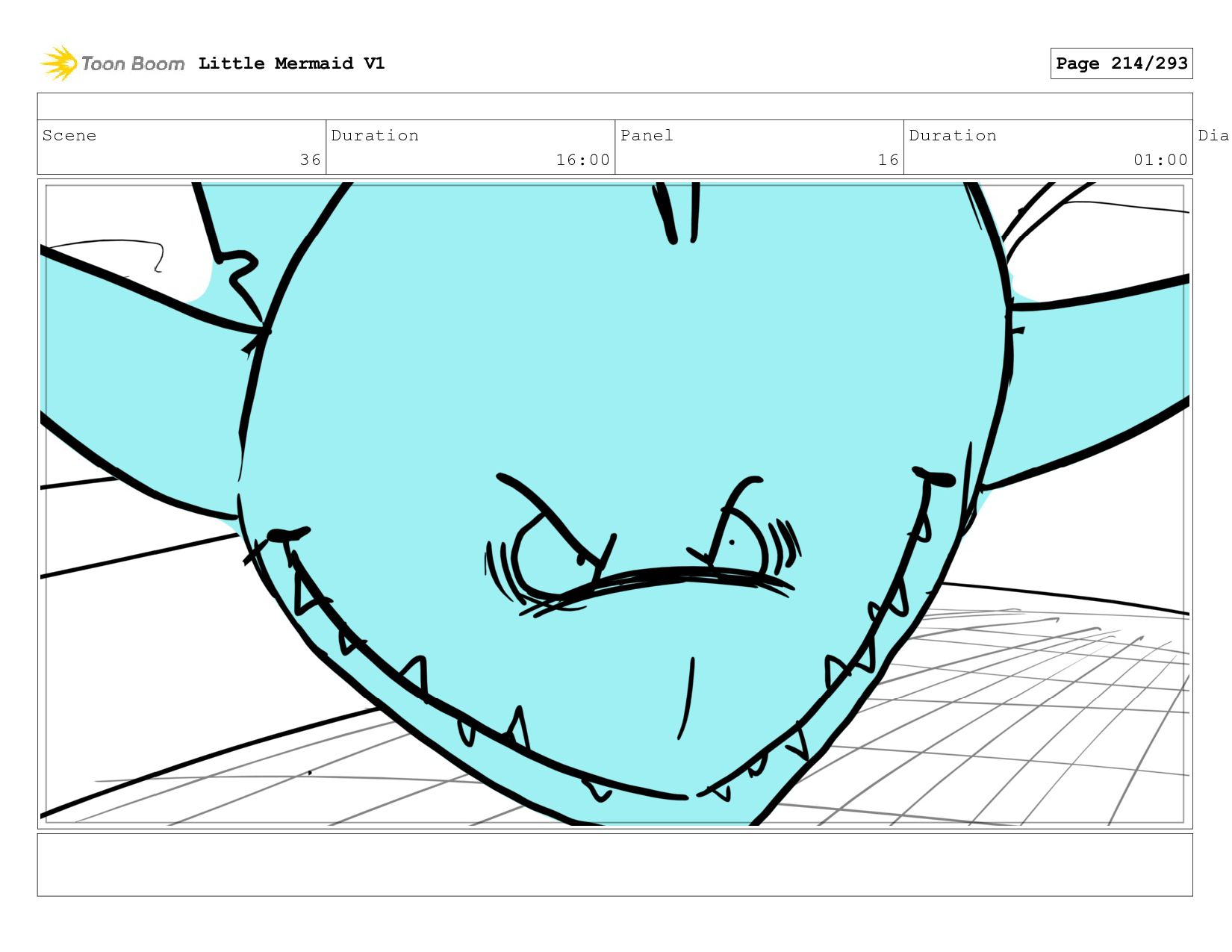The height and width of the screenshot is (952, 1232).
Task: Click scene duration value '16:00'
Action: click(x=583, y=160)
